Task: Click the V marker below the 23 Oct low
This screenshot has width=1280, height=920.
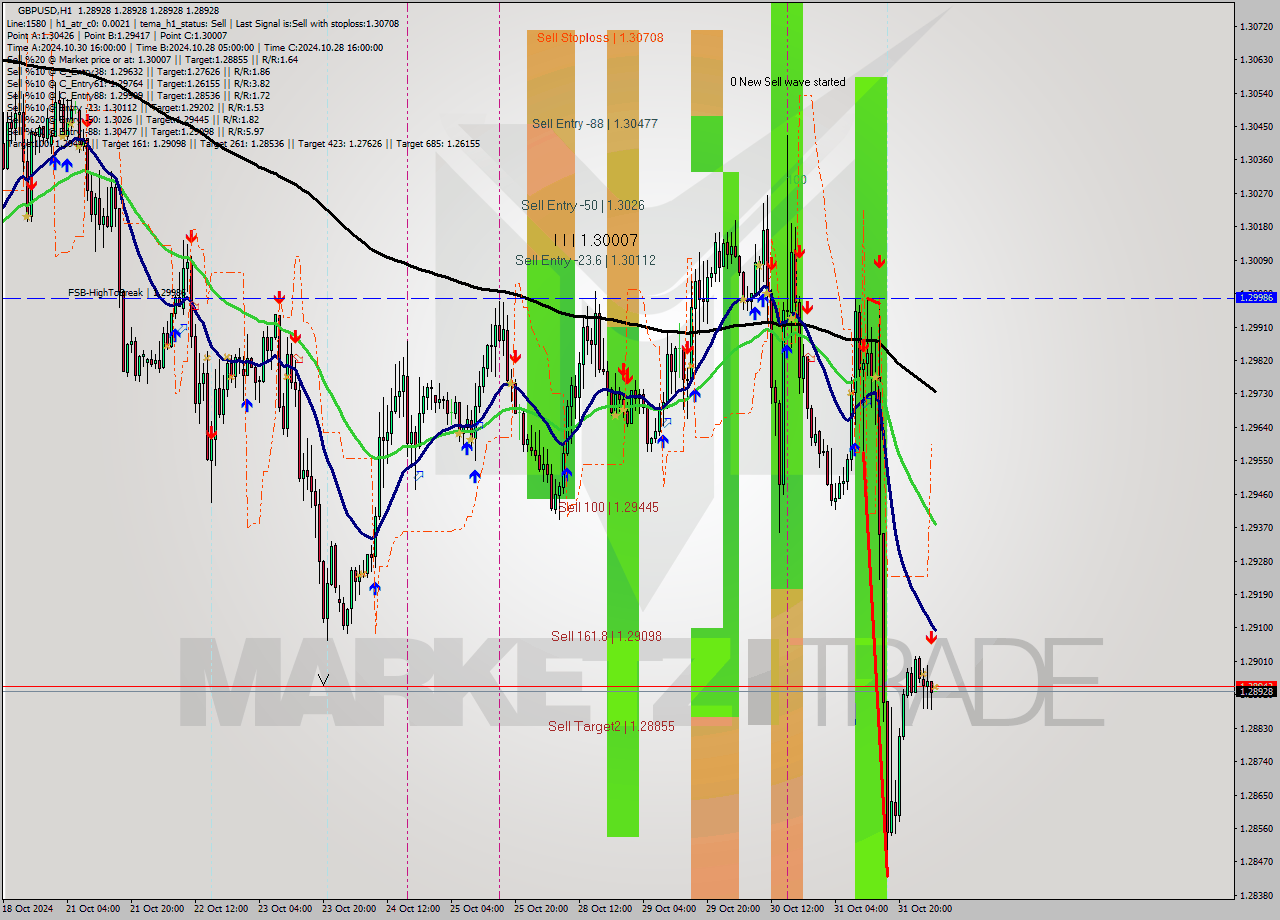Action: [323, 680]
